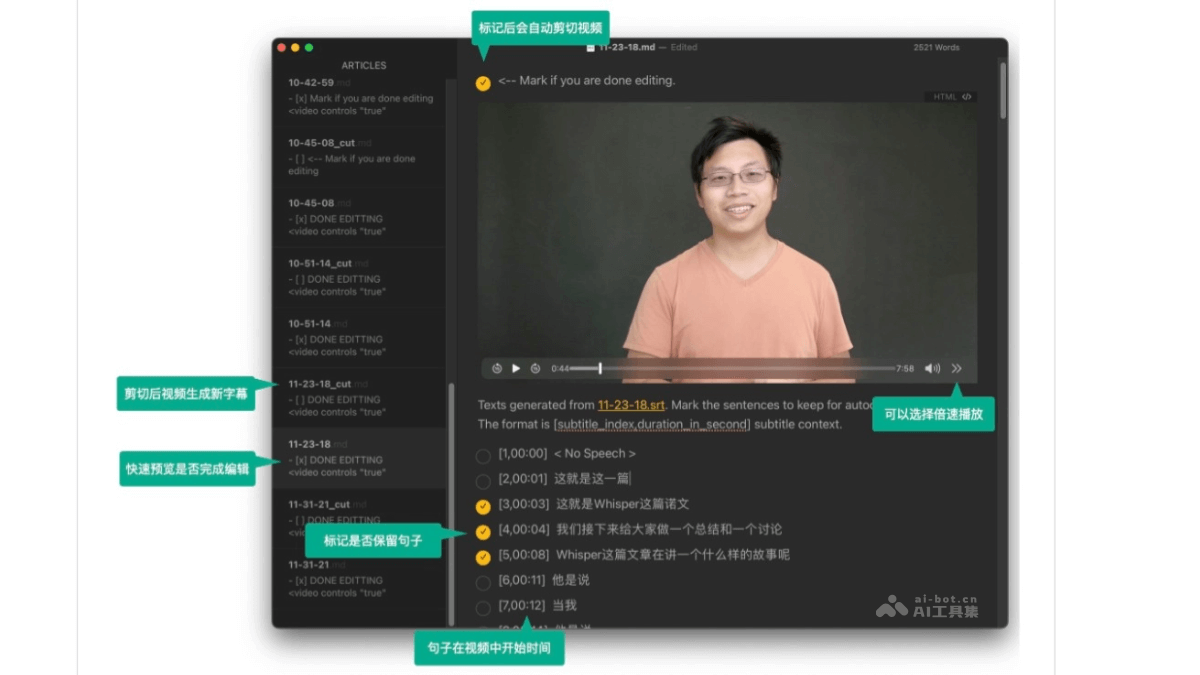Image resolution: width=1200 pixels, height=675 pixels.
Task: Click the ARTICLES sidebar heading
Action: point(364,65)
